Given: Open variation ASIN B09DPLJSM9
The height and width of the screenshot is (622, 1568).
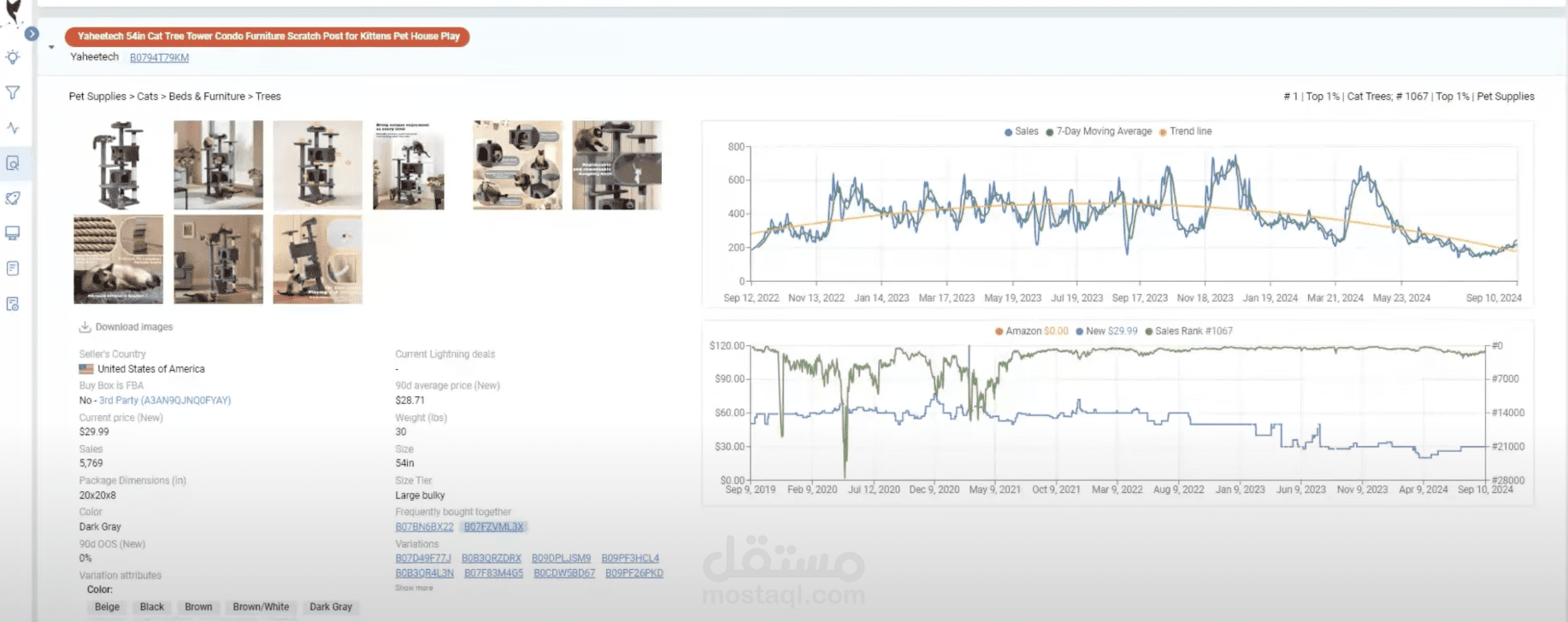Looking at the screenshot, I should (x=561, y=559).
